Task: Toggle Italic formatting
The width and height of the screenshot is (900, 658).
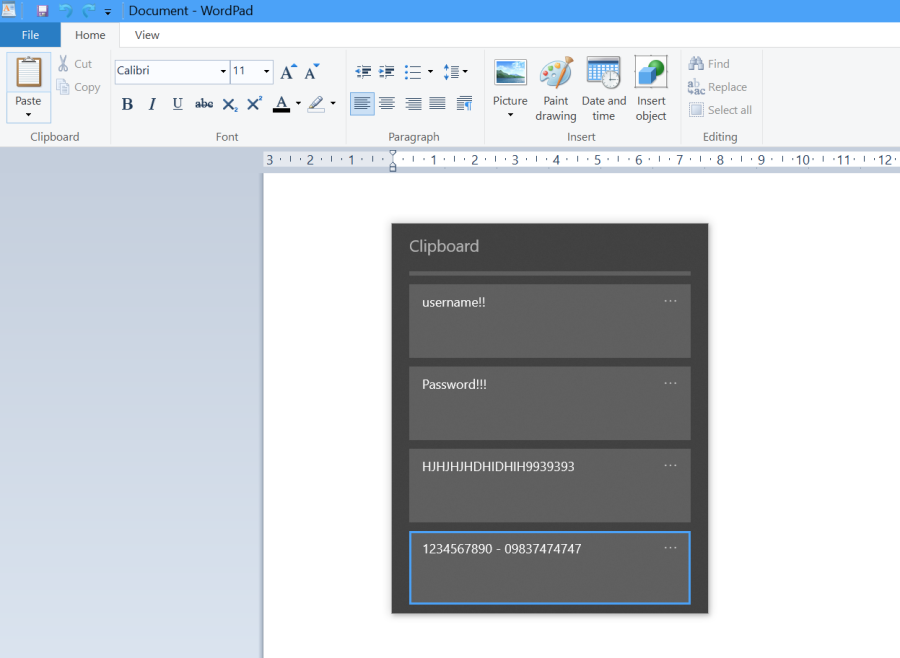Action: (x=152, y=104)
